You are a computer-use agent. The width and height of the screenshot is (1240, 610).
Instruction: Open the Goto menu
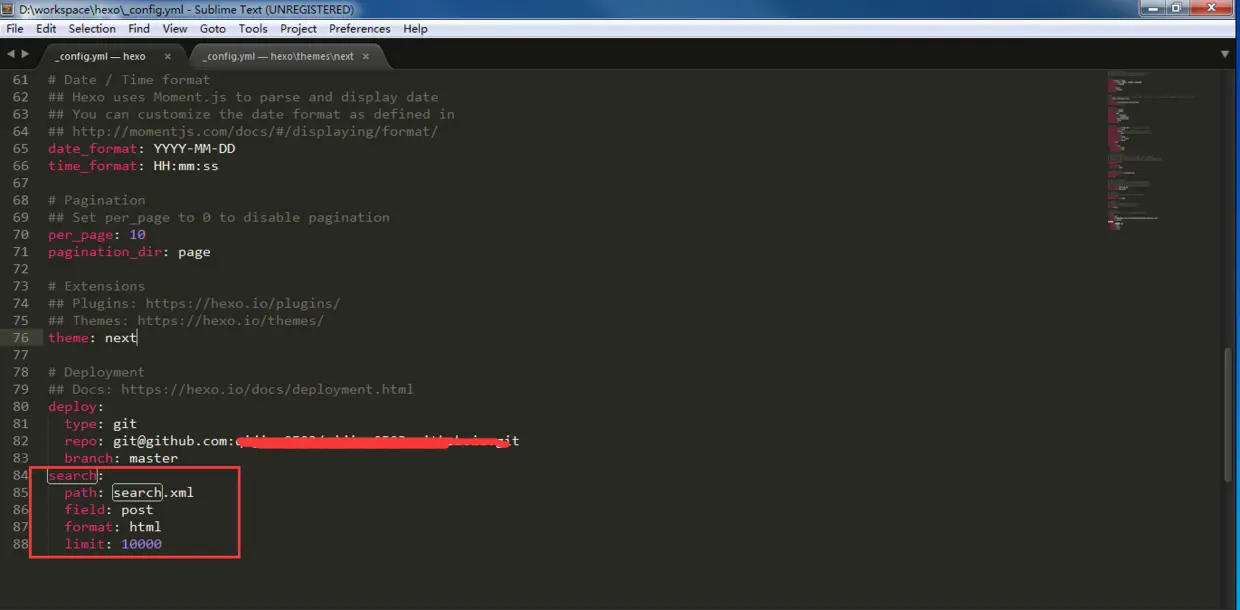[x=212, y=28]
